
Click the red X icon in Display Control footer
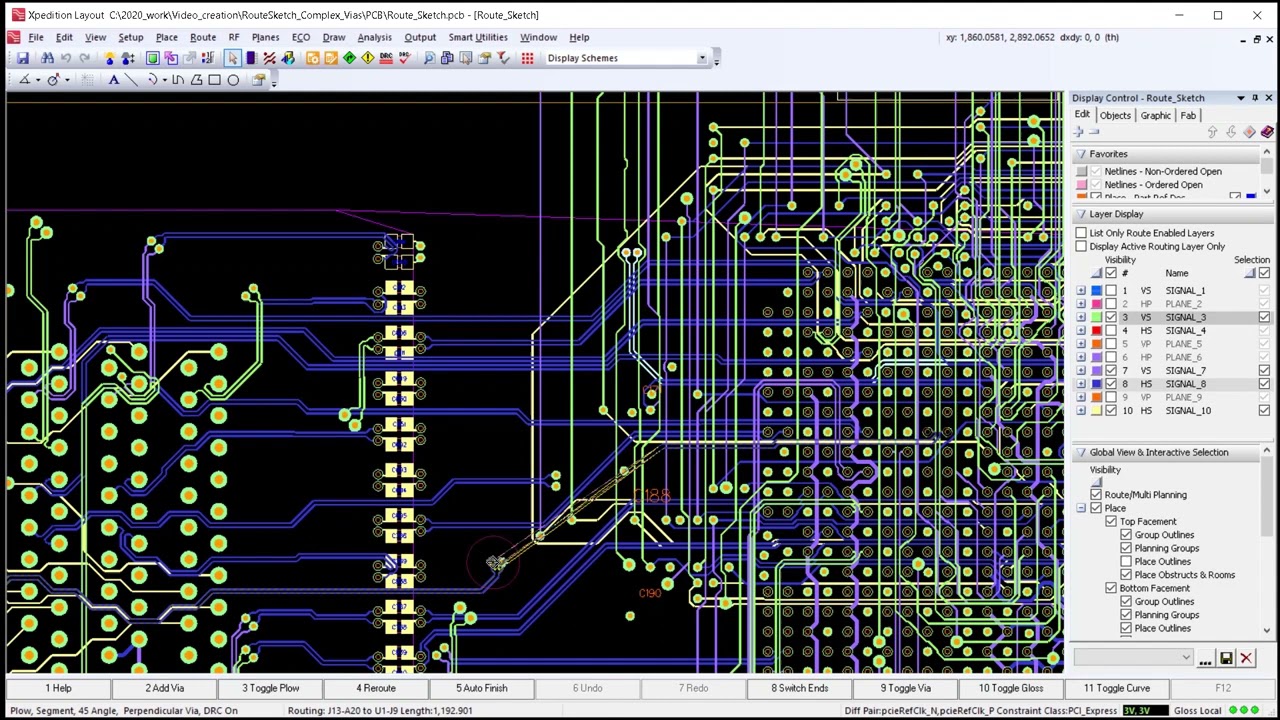click(x=1246, y=658)
